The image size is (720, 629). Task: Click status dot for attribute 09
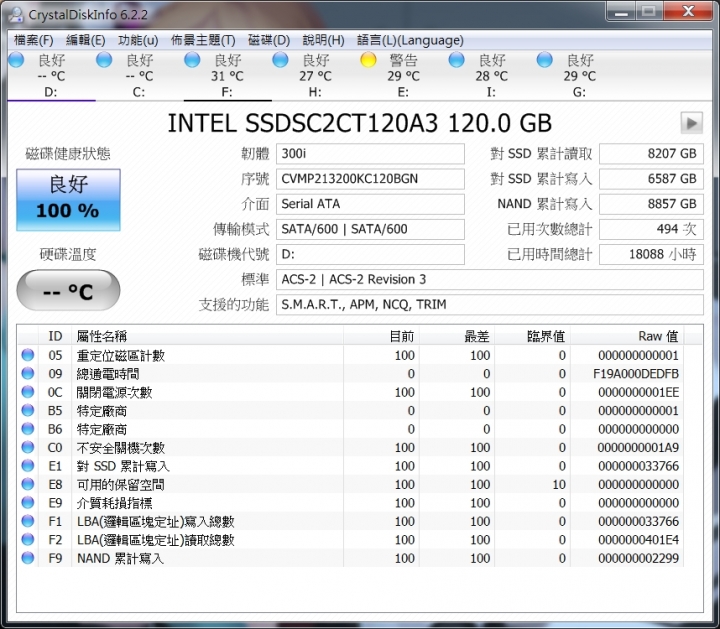28,373
